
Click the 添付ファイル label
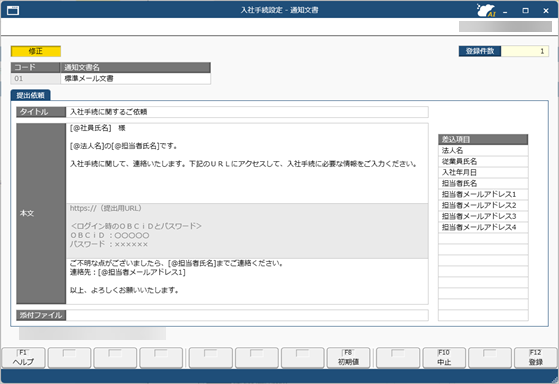(41, 315)
